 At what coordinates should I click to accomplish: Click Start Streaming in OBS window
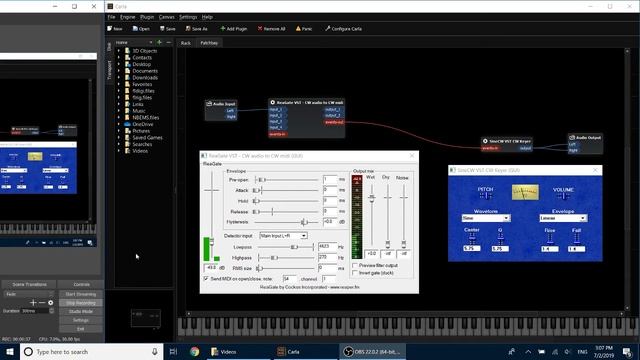pos(81,294)
